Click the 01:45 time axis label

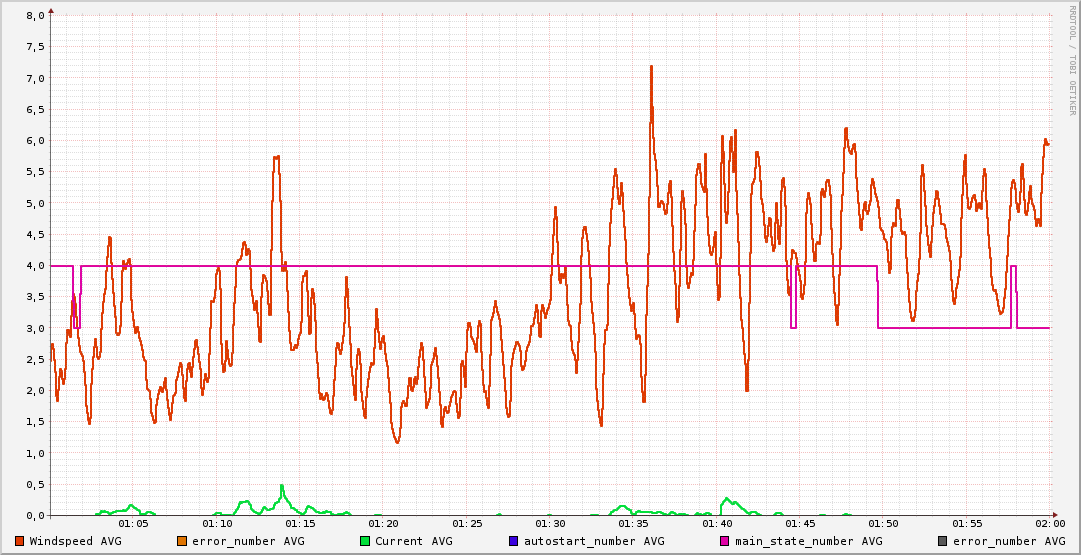click(800, 524)
